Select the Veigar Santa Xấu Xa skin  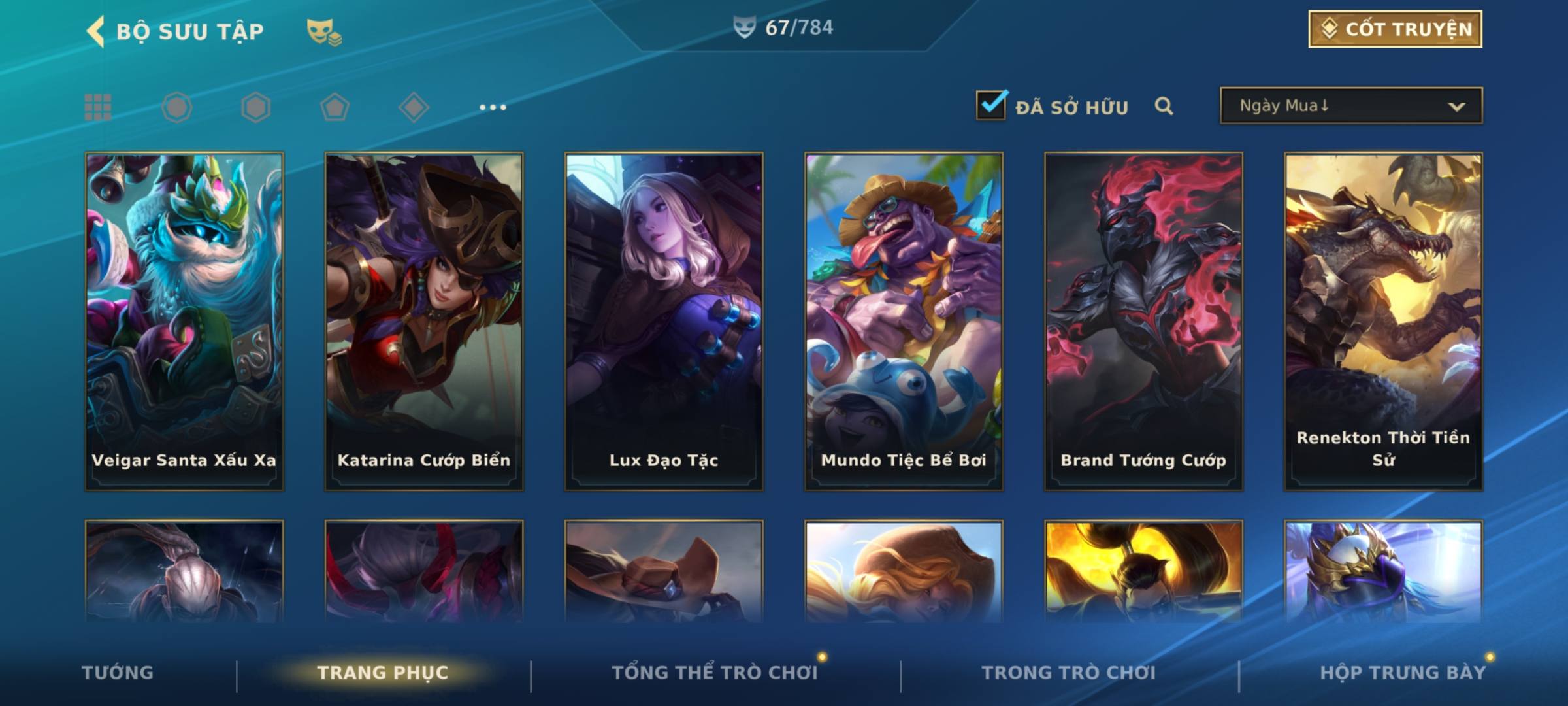click(x=184, y=322)
